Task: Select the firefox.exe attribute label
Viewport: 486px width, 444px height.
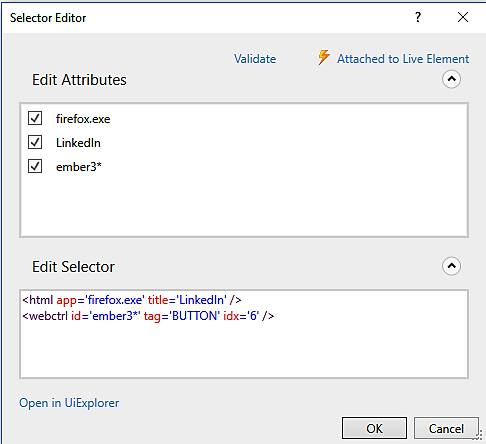Action: tap(83, 119)
